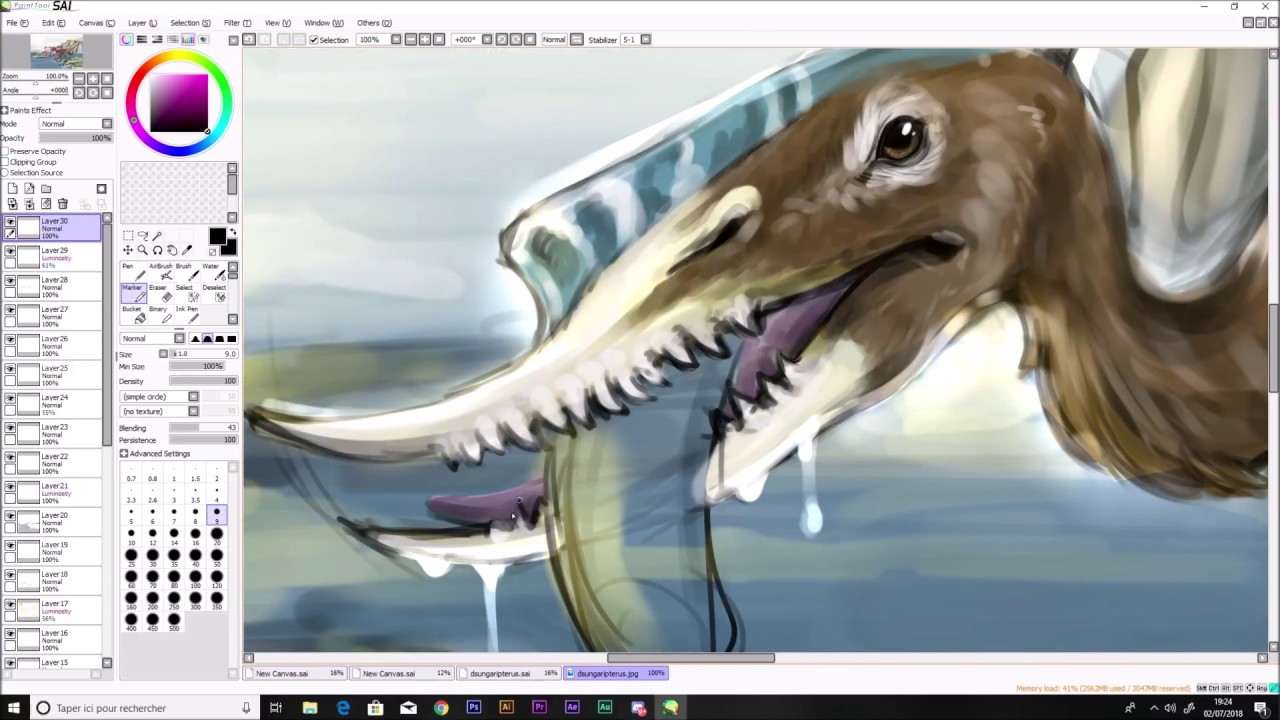The height and width of the screenshot is (720, 1280).
Task: Open the Filter menu
Action: tap(237, 23)
